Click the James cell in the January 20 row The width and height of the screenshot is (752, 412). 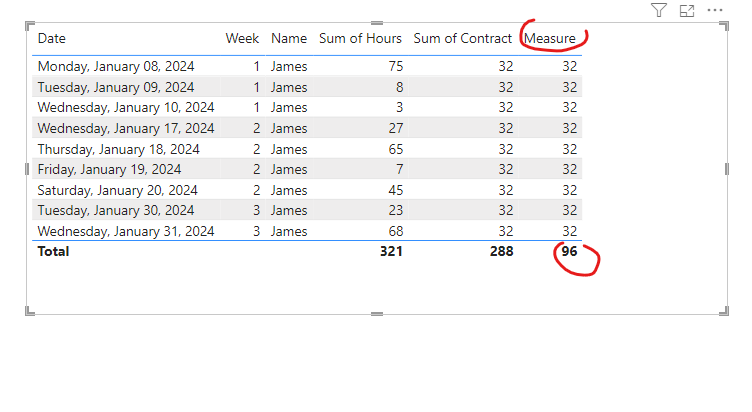[289, 190]
